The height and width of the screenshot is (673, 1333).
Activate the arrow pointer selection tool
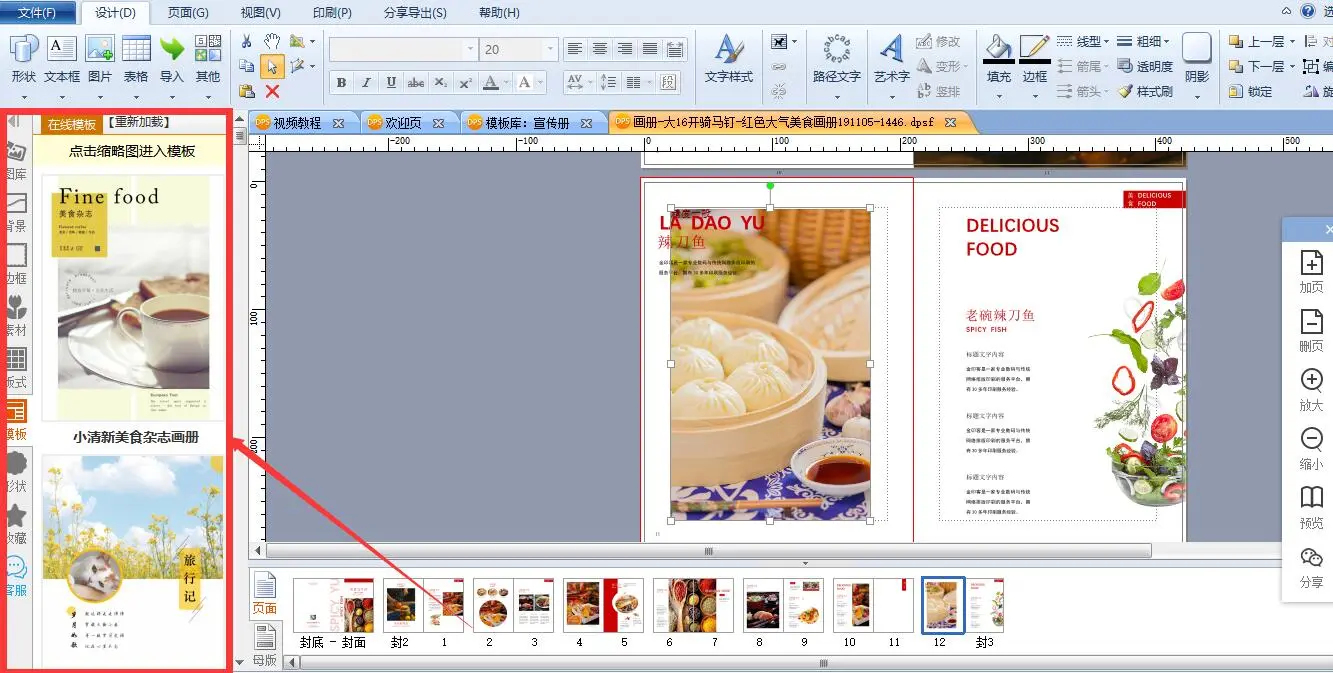[272, 66]
